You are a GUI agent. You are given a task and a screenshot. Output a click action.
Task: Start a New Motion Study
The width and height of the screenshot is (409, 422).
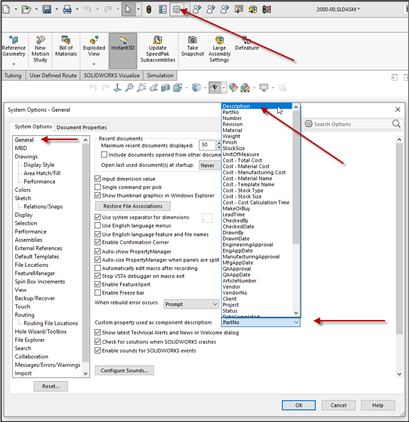click(40, 49)
